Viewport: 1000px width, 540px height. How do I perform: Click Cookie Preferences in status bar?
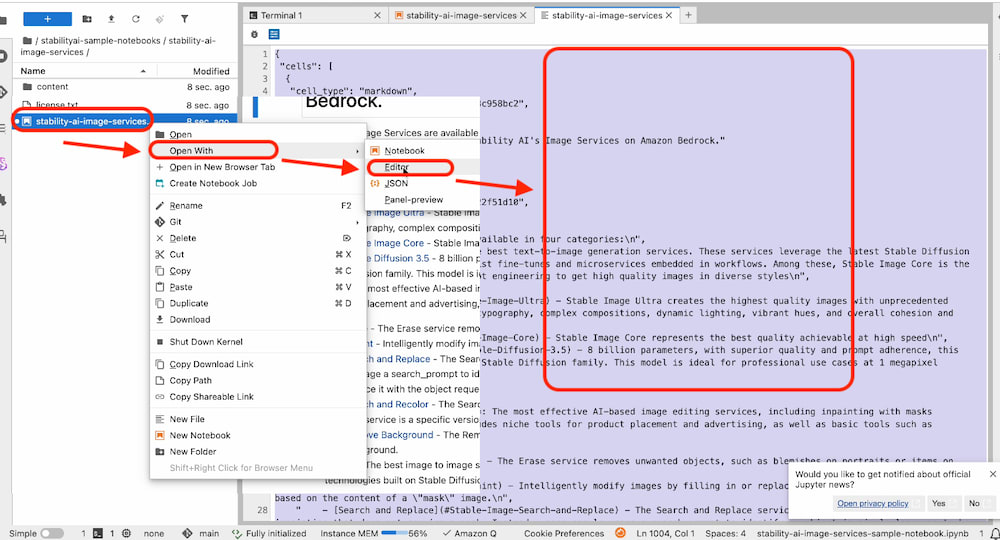564,533
